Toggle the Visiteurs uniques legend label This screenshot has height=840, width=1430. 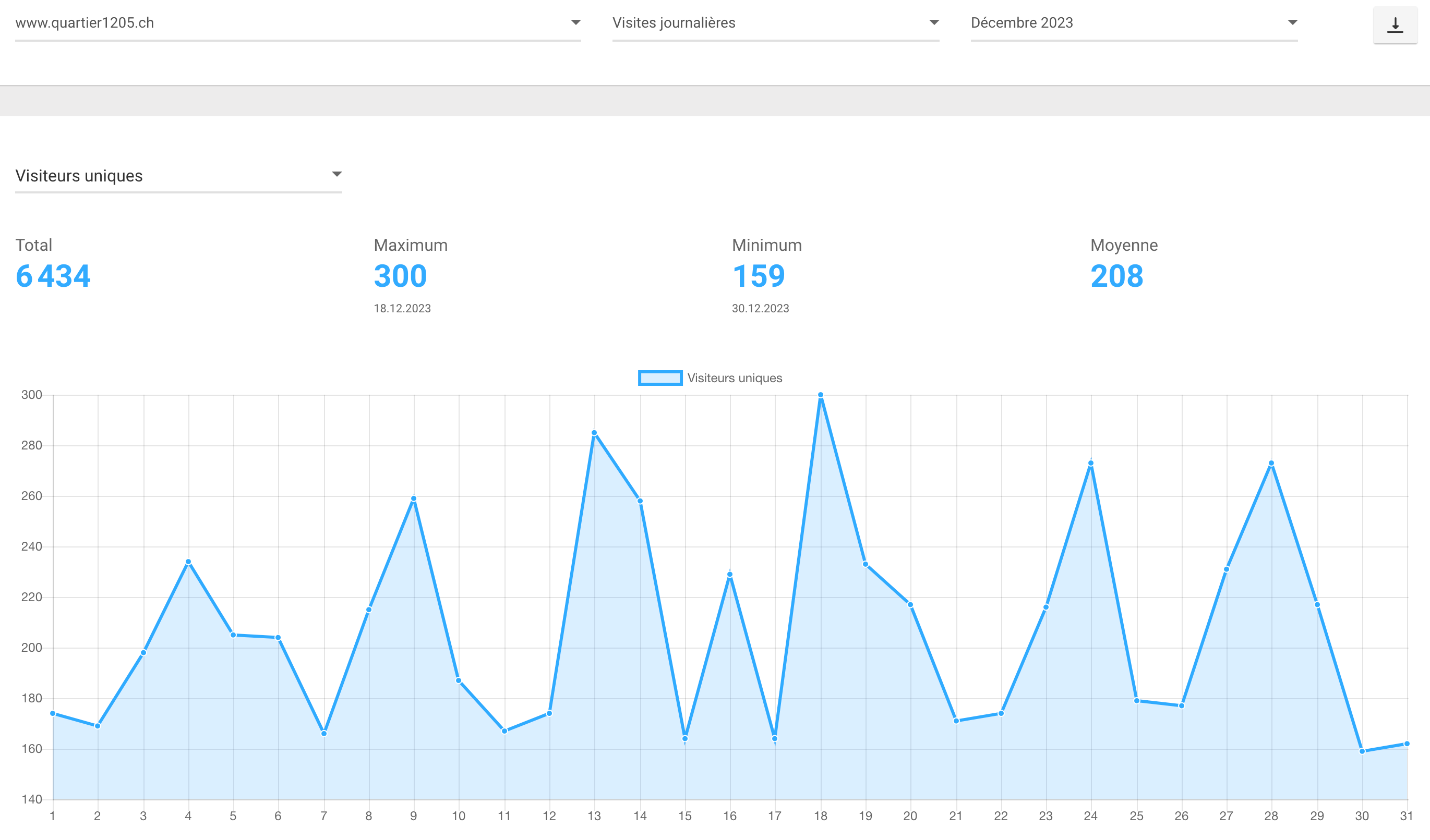(x=734, y=379)
